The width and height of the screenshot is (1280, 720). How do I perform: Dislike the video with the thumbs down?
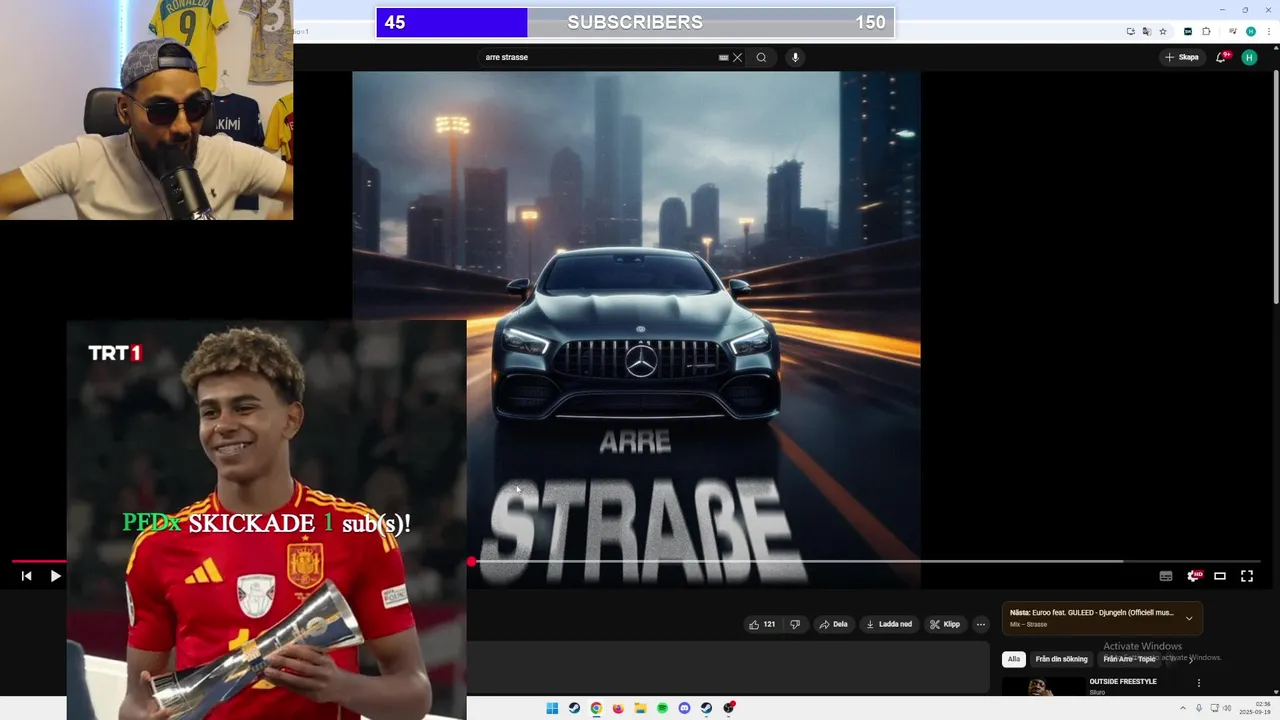[795, 624]
